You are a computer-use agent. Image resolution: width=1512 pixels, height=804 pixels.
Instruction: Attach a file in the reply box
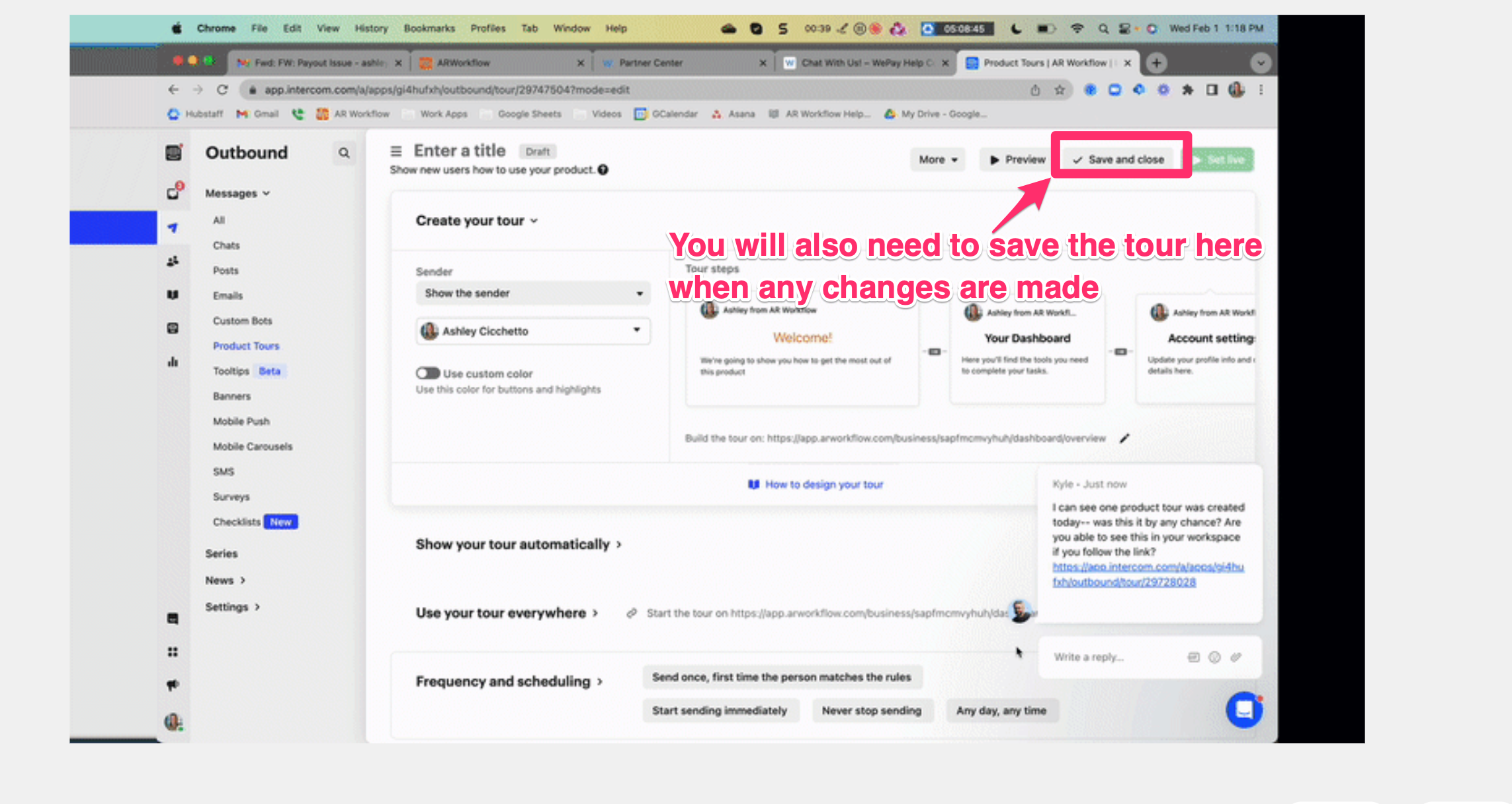pyautogui.click(x=1236, y=657)
